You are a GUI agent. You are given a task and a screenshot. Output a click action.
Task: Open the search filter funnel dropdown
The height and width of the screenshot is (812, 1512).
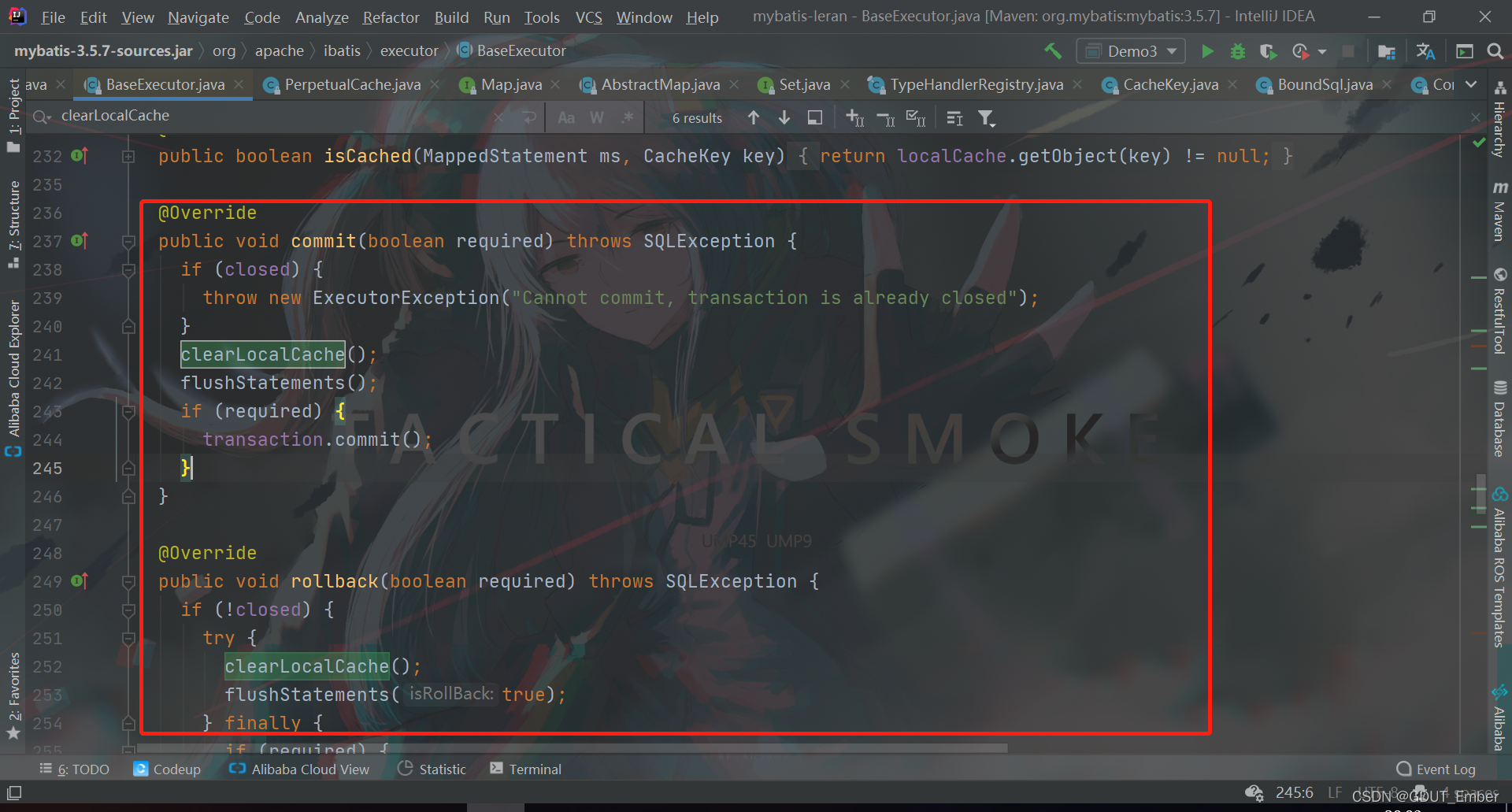point(987,118)
